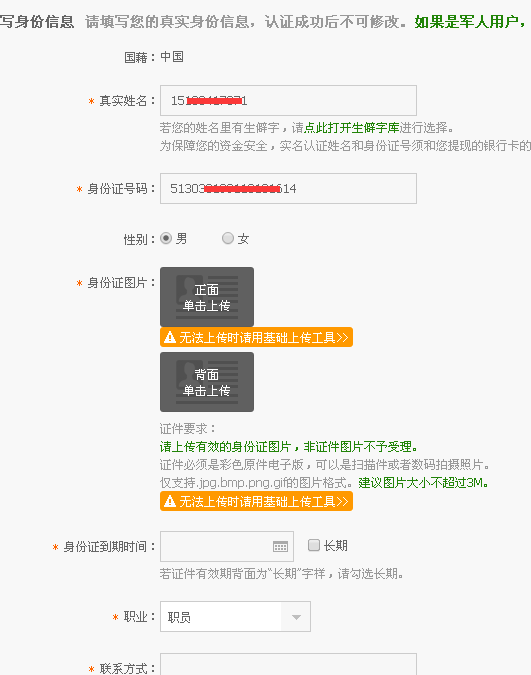Click the 女 label text
This screenshot has height=675, width=531.
(243, 239)
